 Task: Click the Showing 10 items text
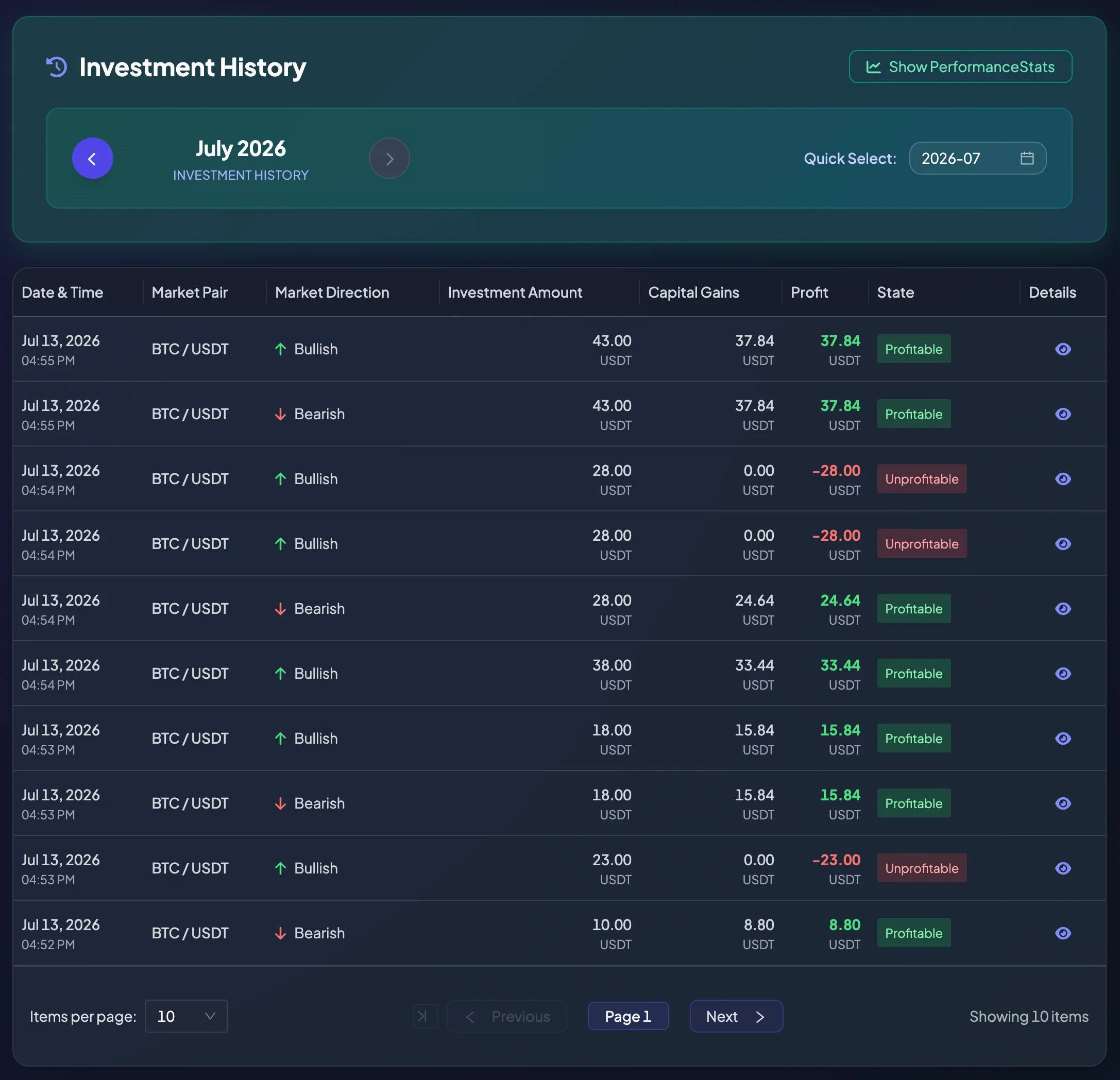[x=1029, y=1016]
